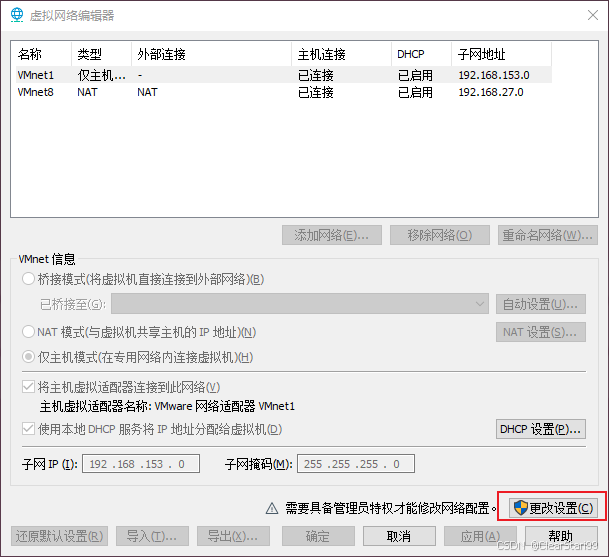Click the 子网地址 column header
The image size is (609, 557).
click(x=502, y=54)
